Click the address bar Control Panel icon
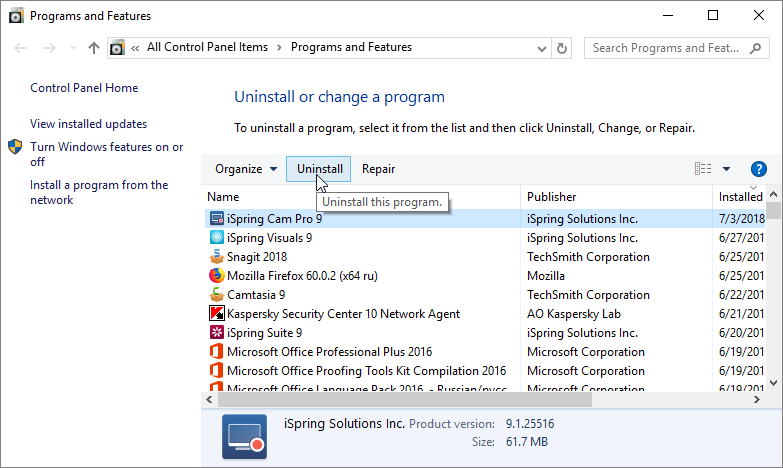The width and height of the screenshot is (783, 468). [x=117, y=48]
